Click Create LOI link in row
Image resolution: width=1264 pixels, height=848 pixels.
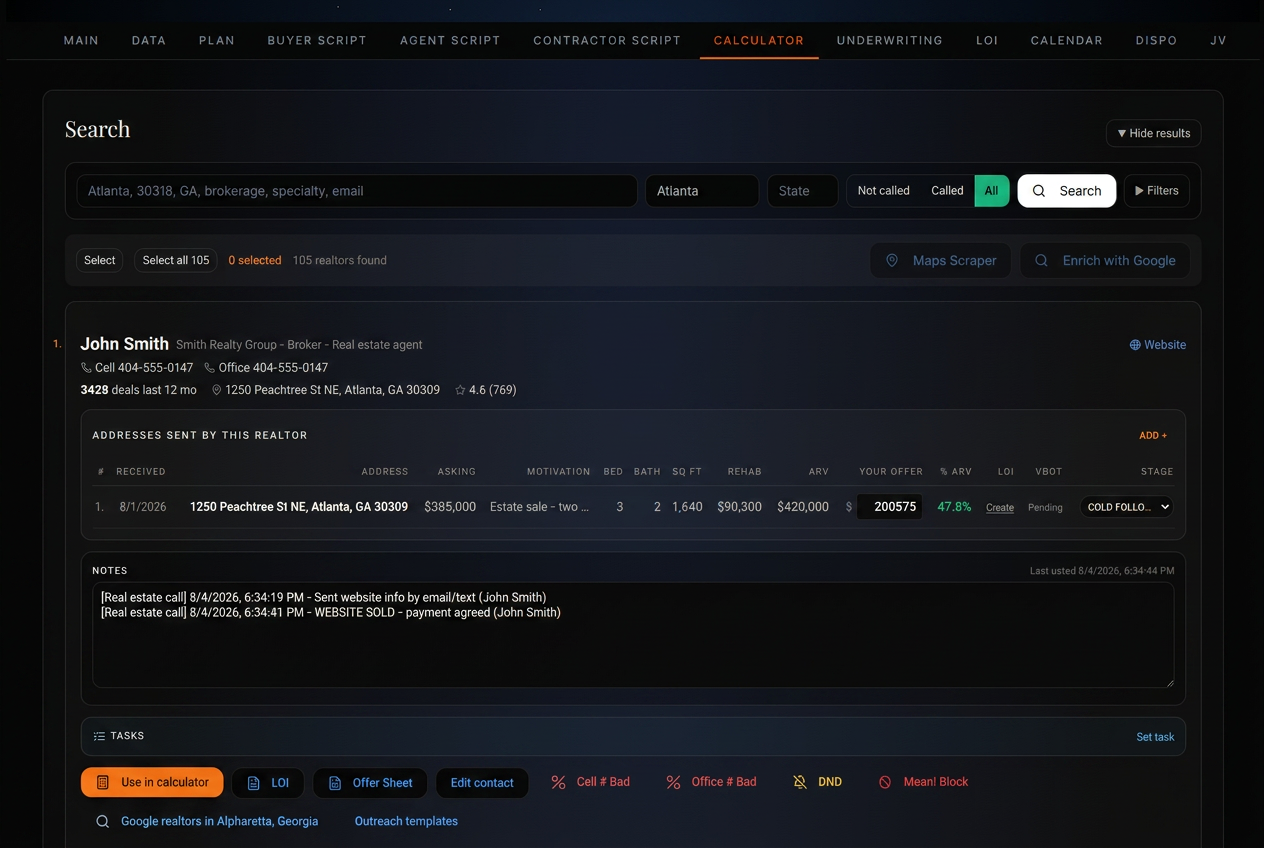click(1000, 508)
